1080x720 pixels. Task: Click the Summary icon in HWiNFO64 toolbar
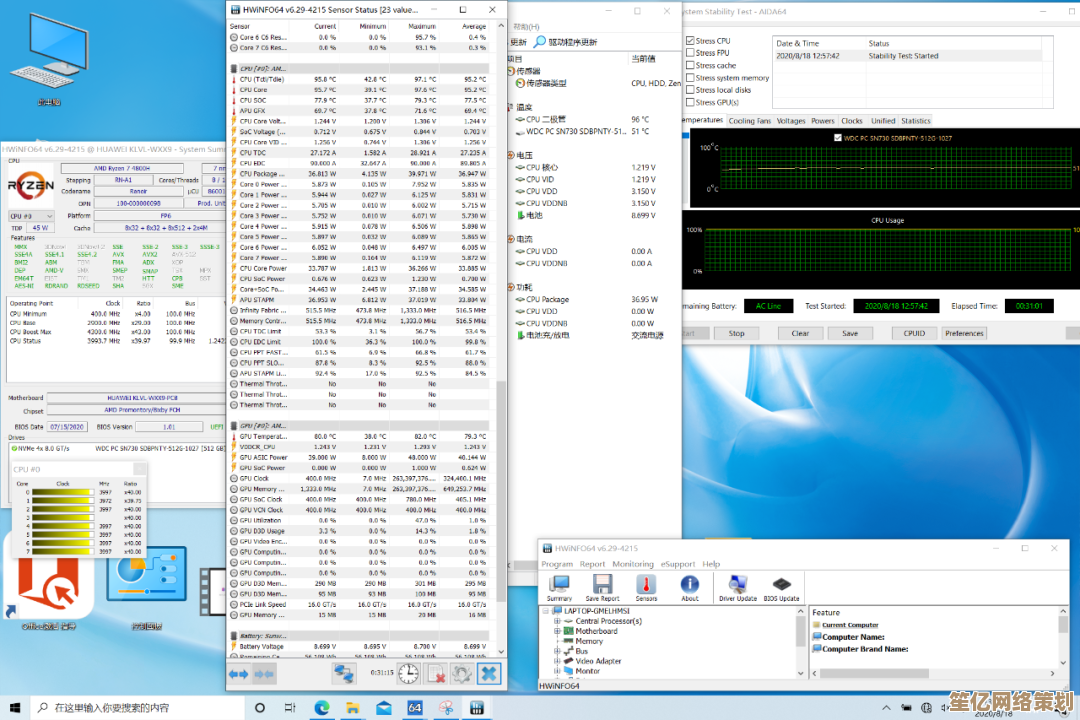[x=559, y=585]
